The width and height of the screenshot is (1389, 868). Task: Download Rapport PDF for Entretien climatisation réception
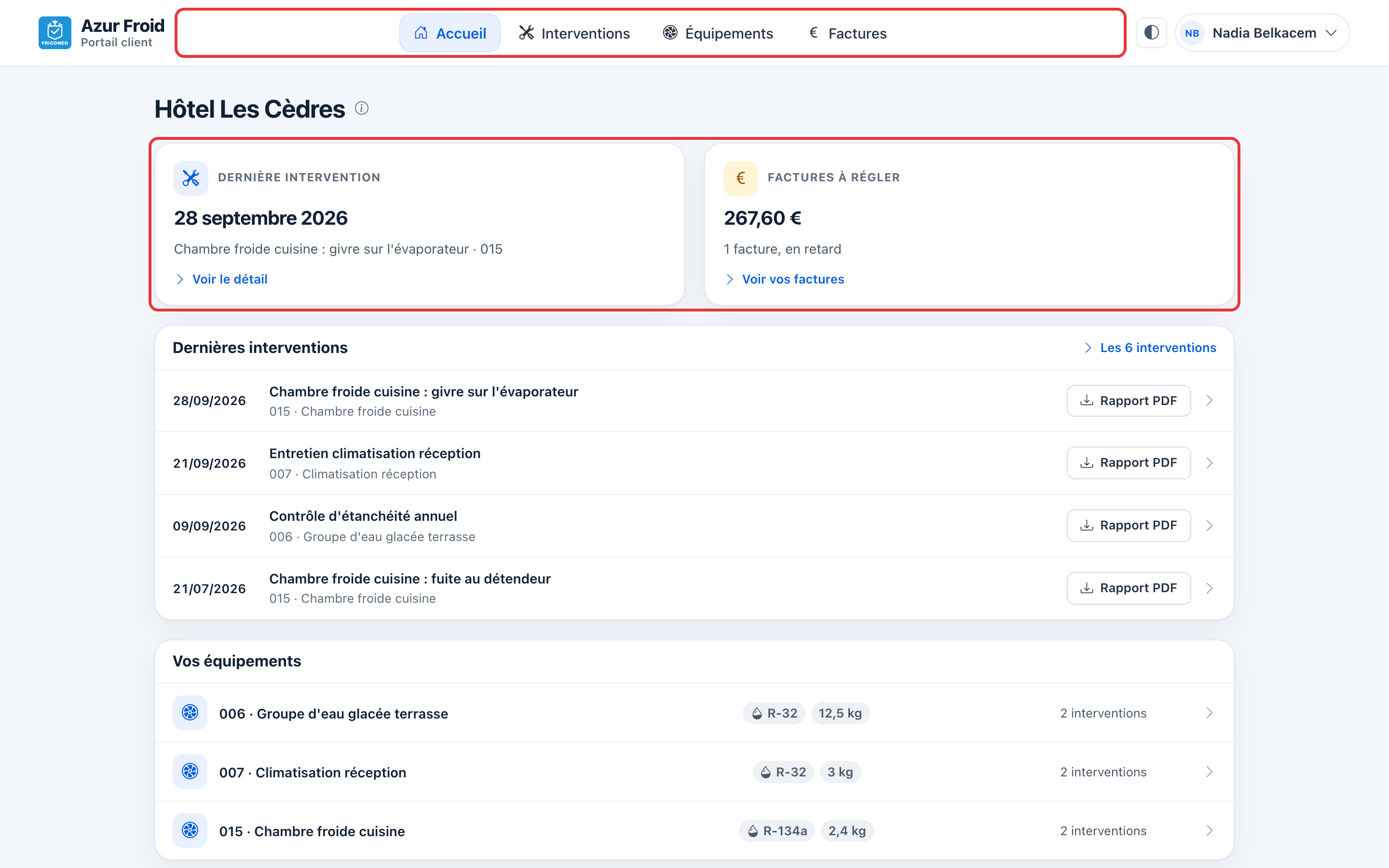(x=1129, y=463)
